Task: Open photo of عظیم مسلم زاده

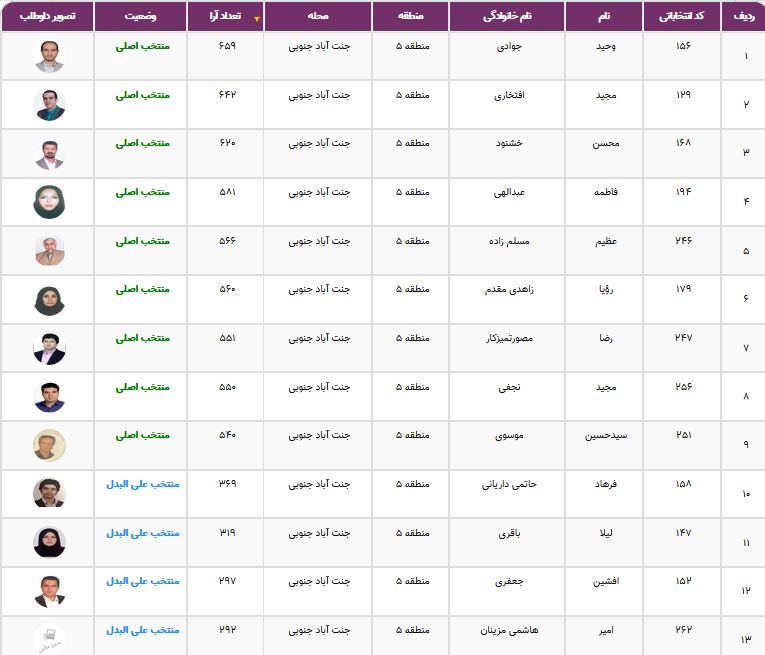Action: pos(49,251)
